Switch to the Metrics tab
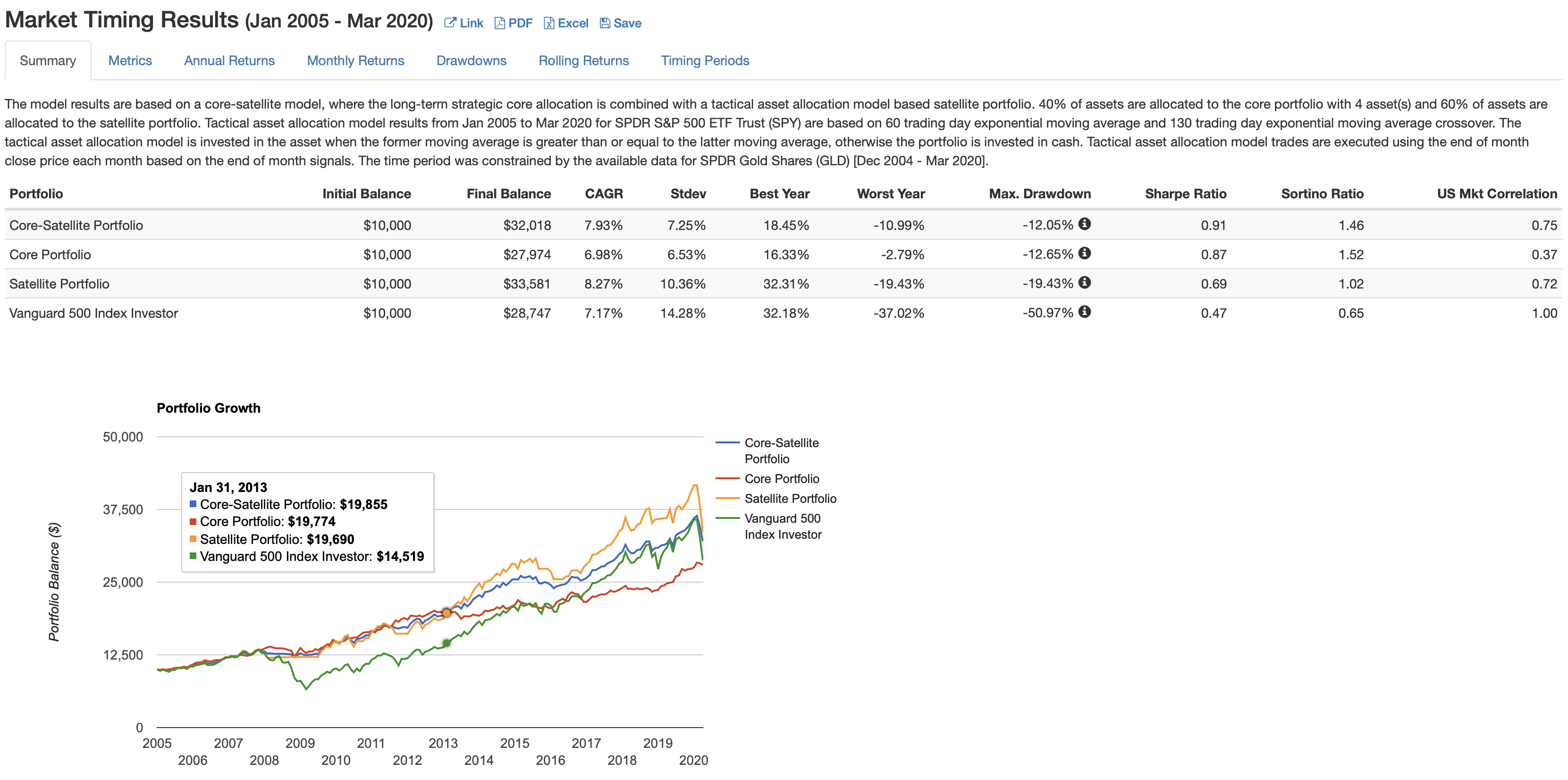 pos(130,60)
